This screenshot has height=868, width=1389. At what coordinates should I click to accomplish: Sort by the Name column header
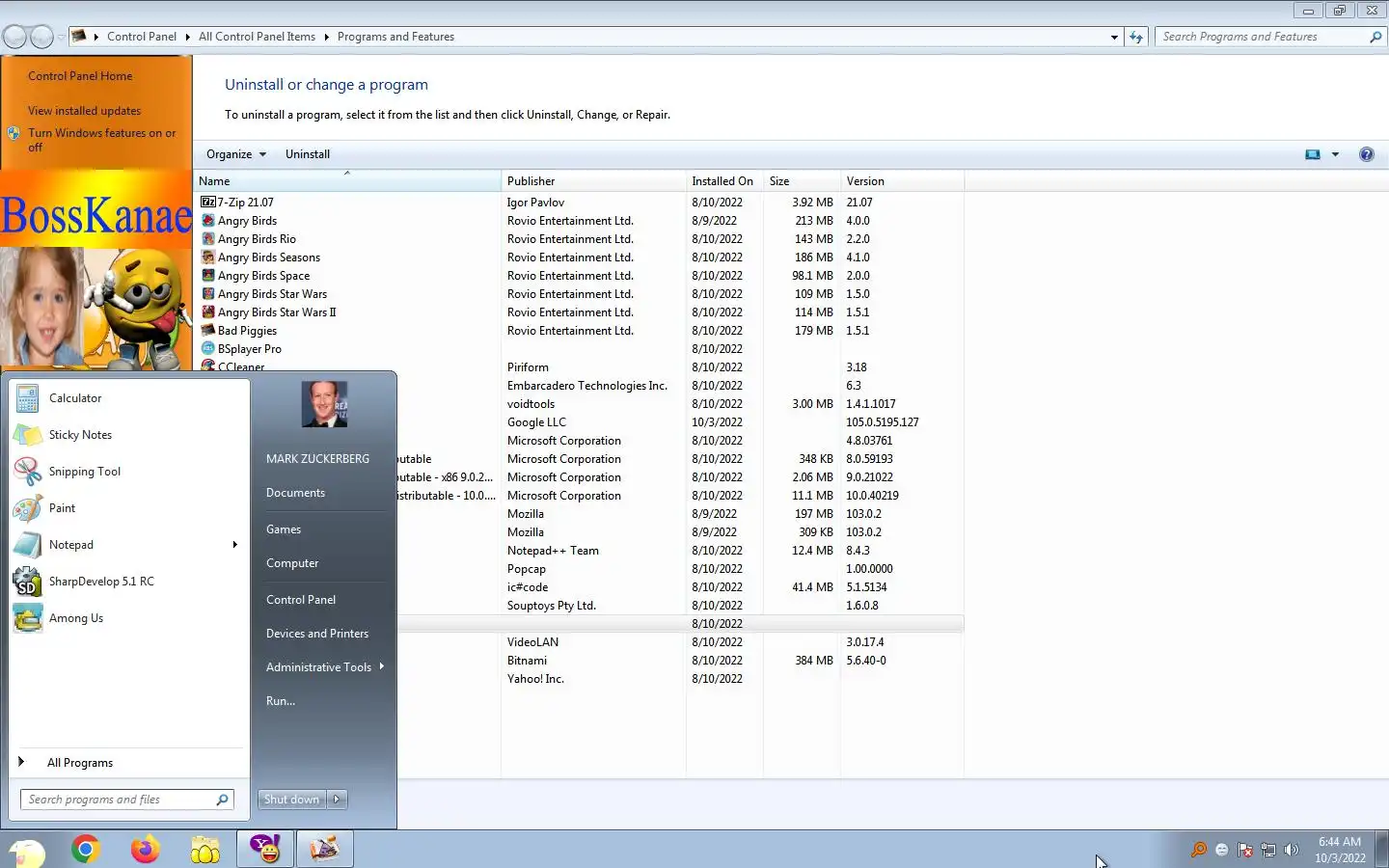(x=347, y=181)
